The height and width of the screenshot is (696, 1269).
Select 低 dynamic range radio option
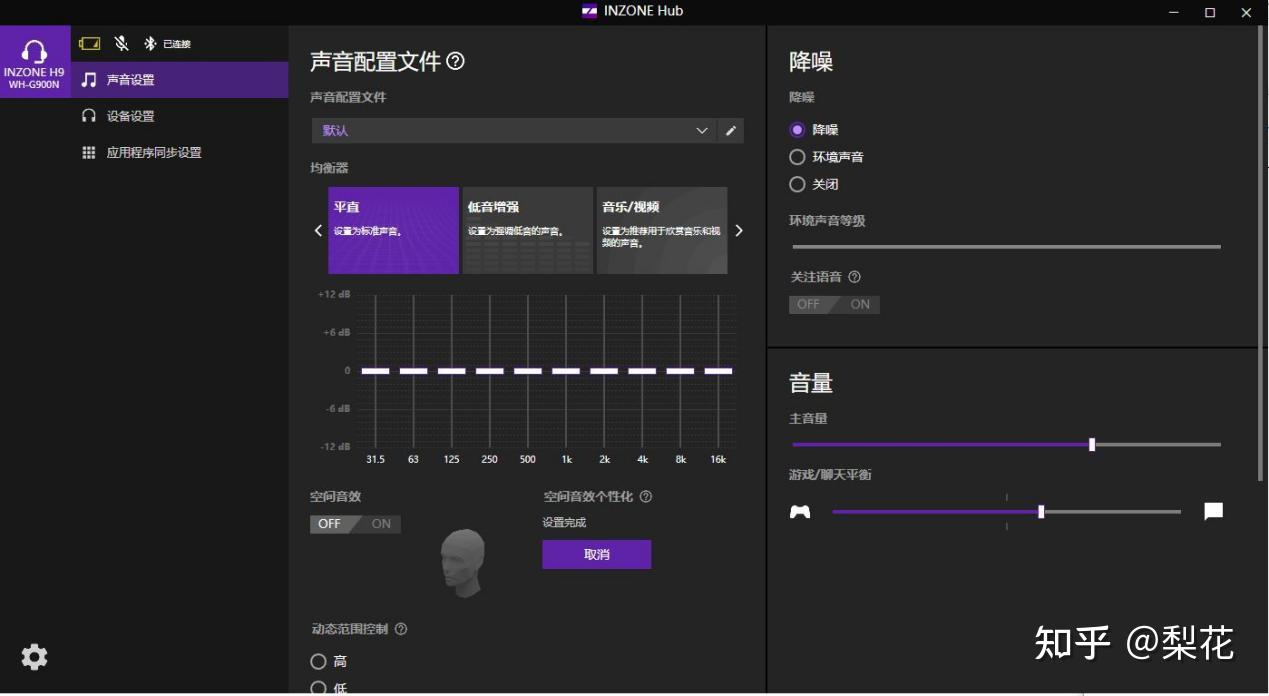(x=318, y=688)
